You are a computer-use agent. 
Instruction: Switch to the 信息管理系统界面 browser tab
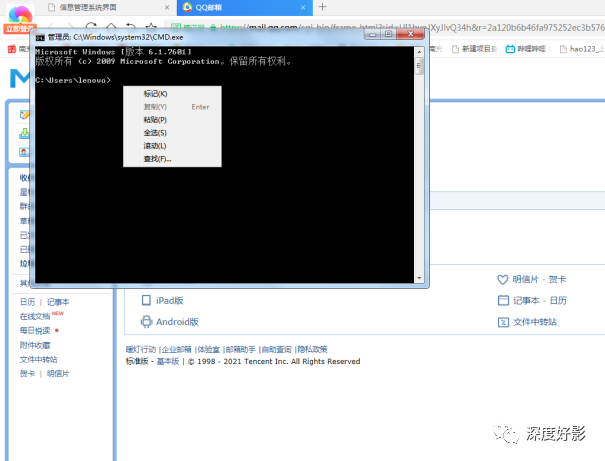[x=88, y=7]
